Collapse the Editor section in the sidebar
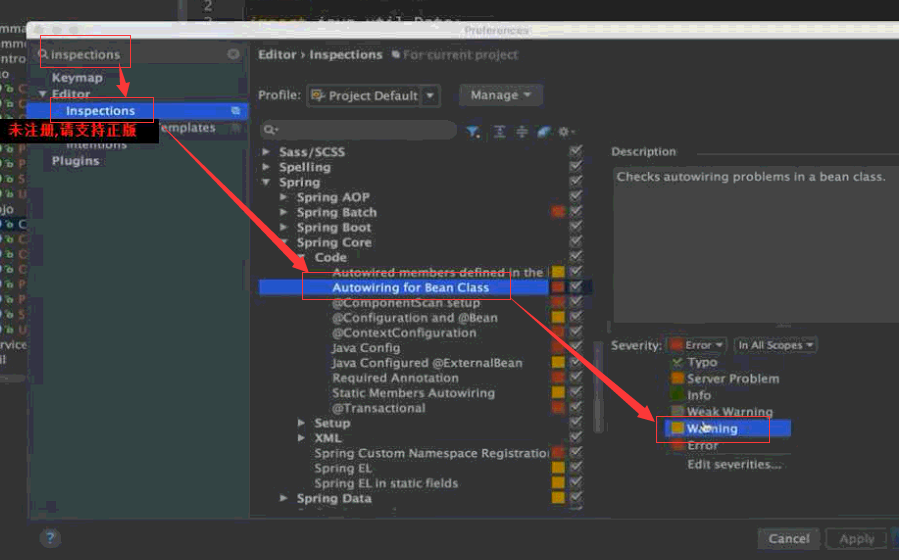The width and height of the screenshot is (899, 560). click(42, 93)
